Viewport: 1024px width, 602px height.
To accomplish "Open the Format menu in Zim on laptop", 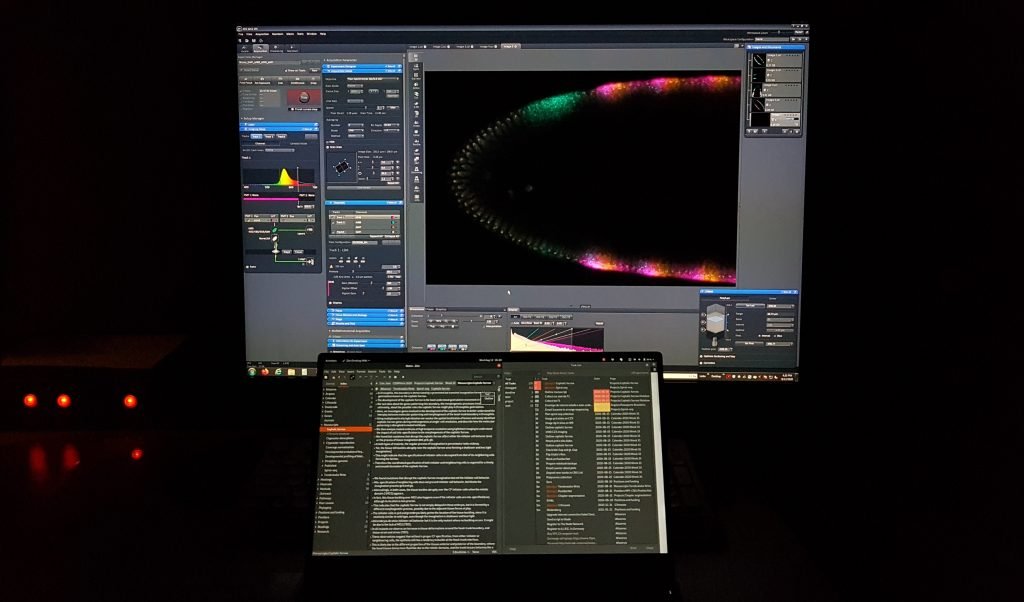I will tap(361, 372).
